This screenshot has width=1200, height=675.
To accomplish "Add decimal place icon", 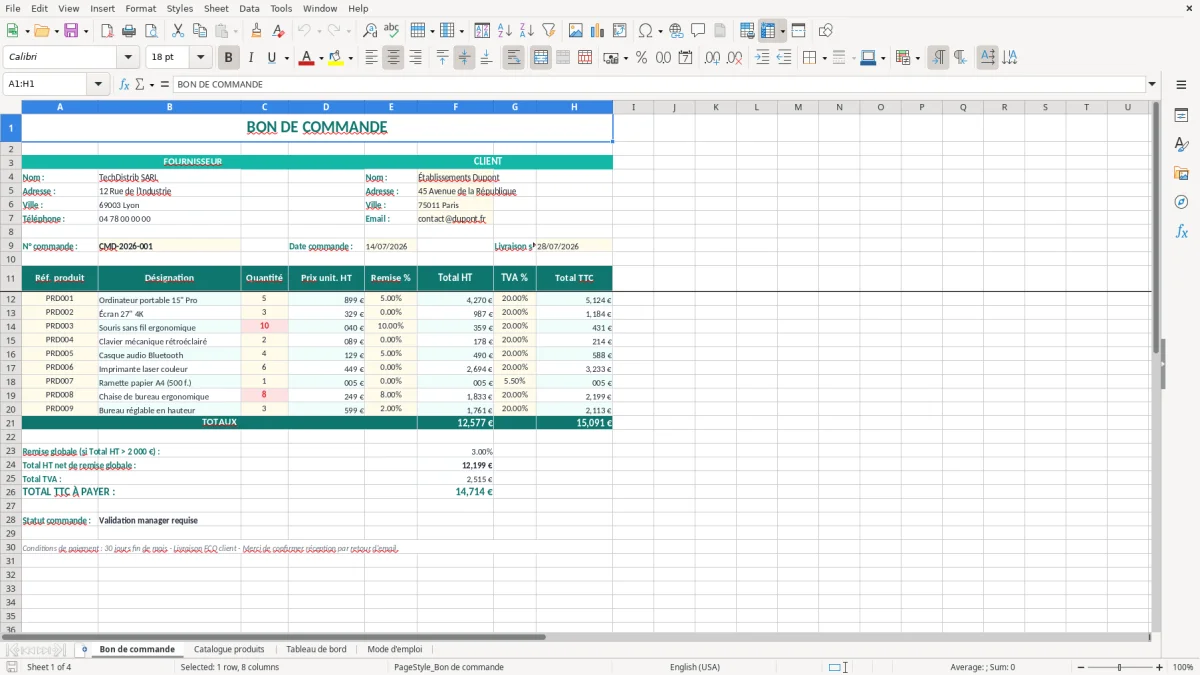I will point(712,58).
